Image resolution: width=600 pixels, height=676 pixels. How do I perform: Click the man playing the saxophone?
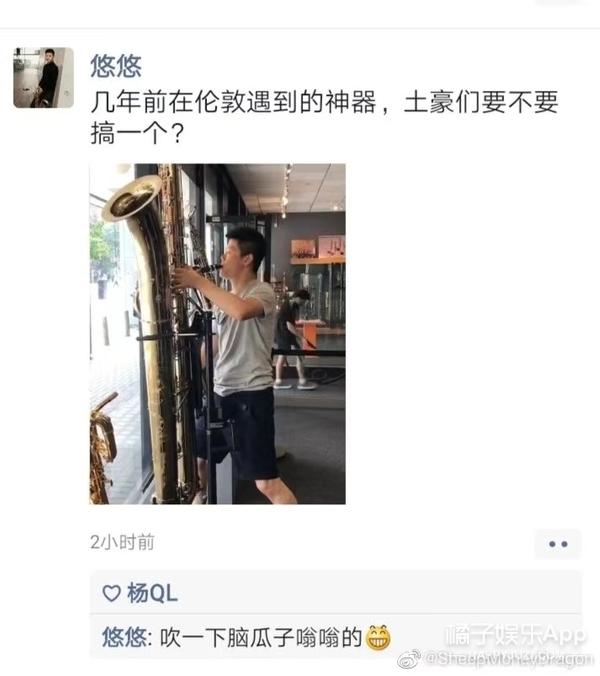coord(241,362)
